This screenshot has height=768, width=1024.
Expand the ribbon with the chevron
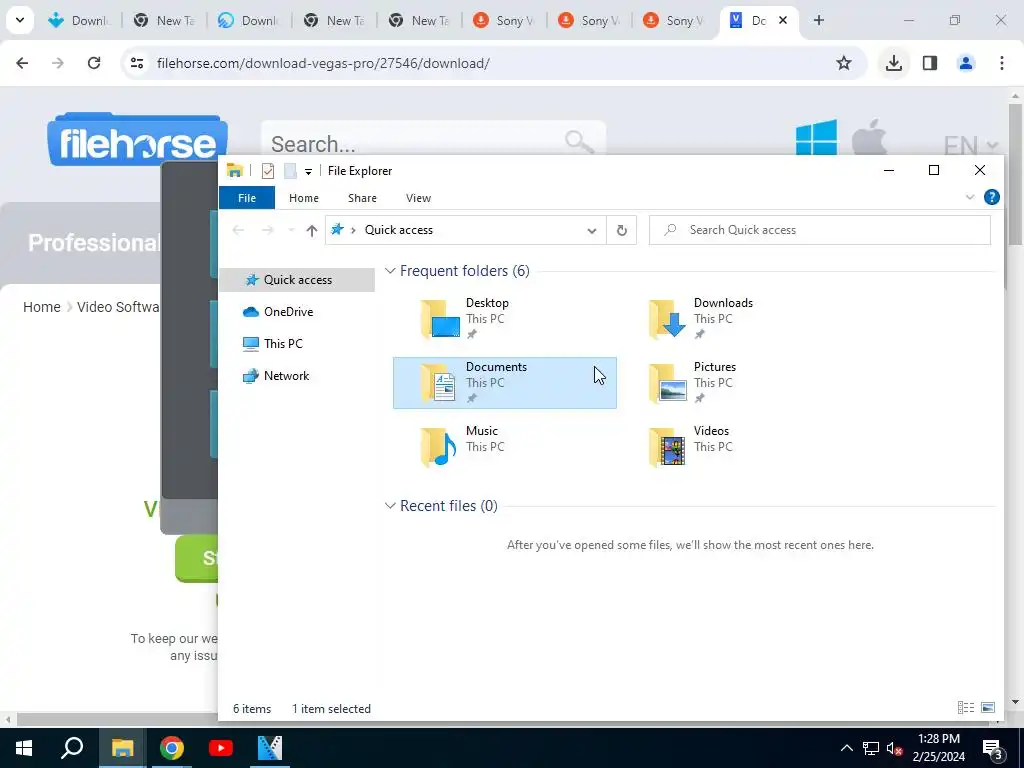point(970,197)
